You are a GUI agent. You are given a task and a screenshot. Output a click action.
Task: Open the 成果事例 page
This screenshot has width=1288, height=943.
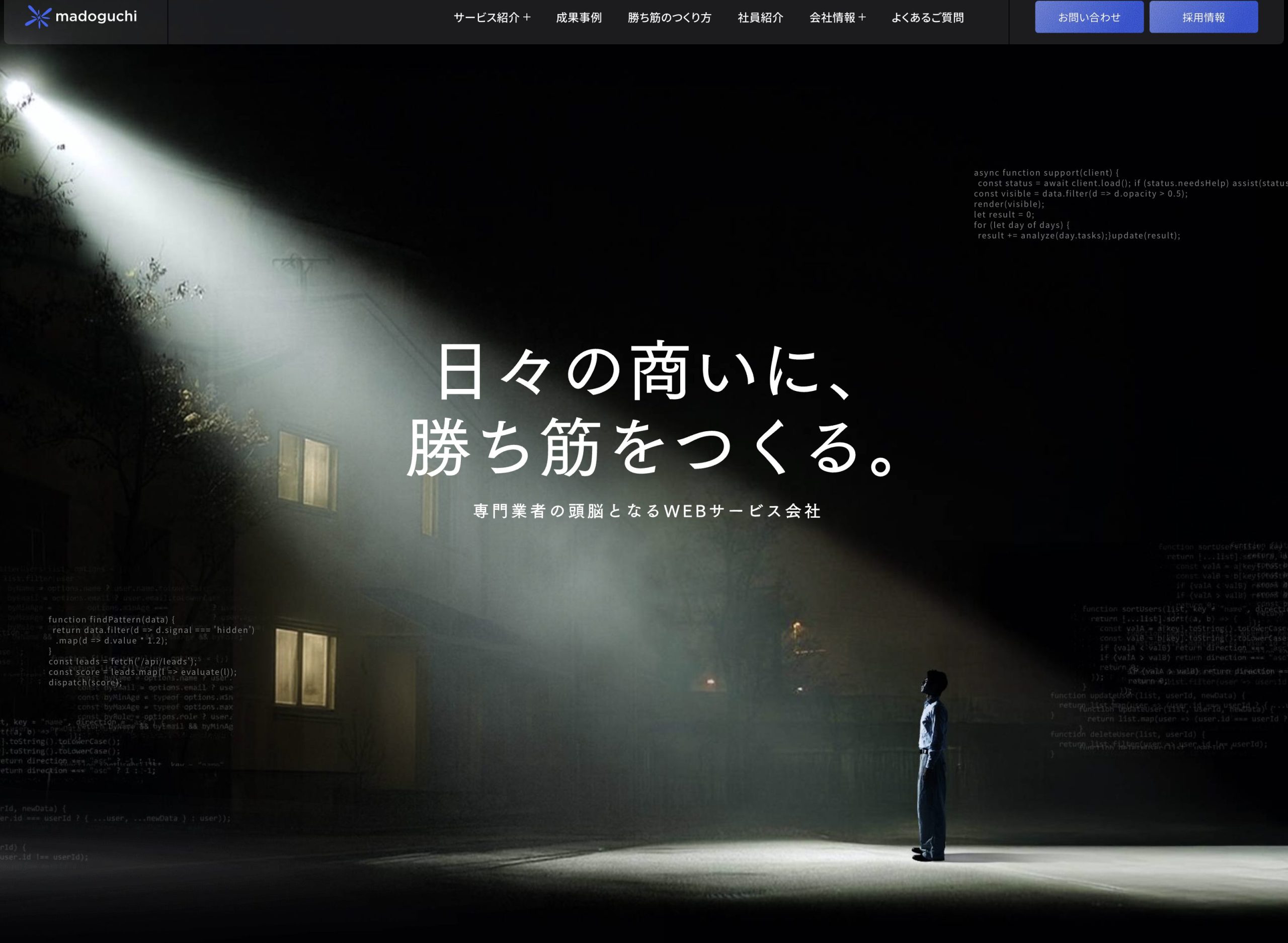(x=579, y=18)
